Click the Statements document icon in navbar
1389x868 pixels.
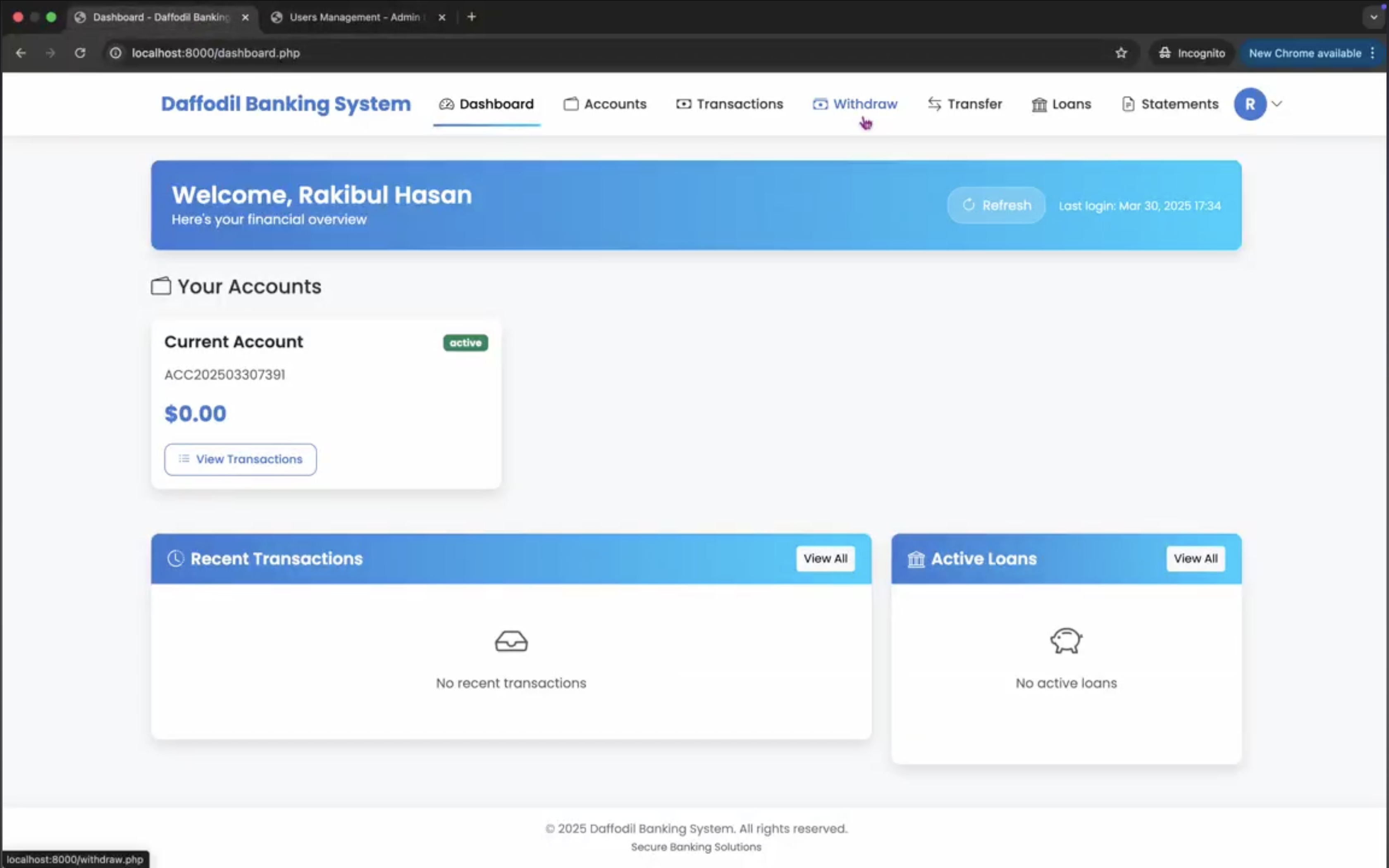[x=1128, y=104]
